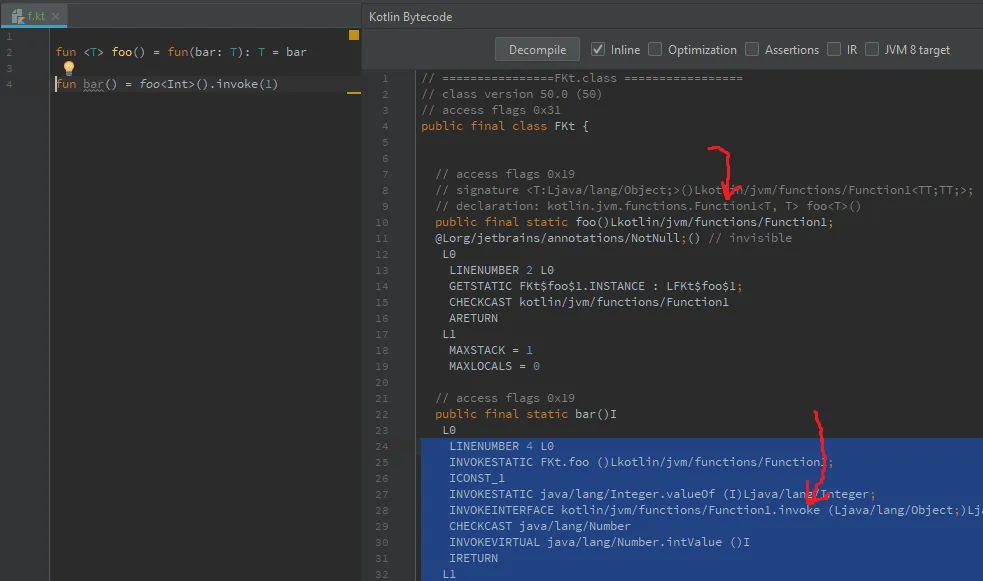The image size is (983, 581).
Task: Click the 'INVOKESTATIC java/lang/Integer.valueOf' line
Action: point(662,495)
